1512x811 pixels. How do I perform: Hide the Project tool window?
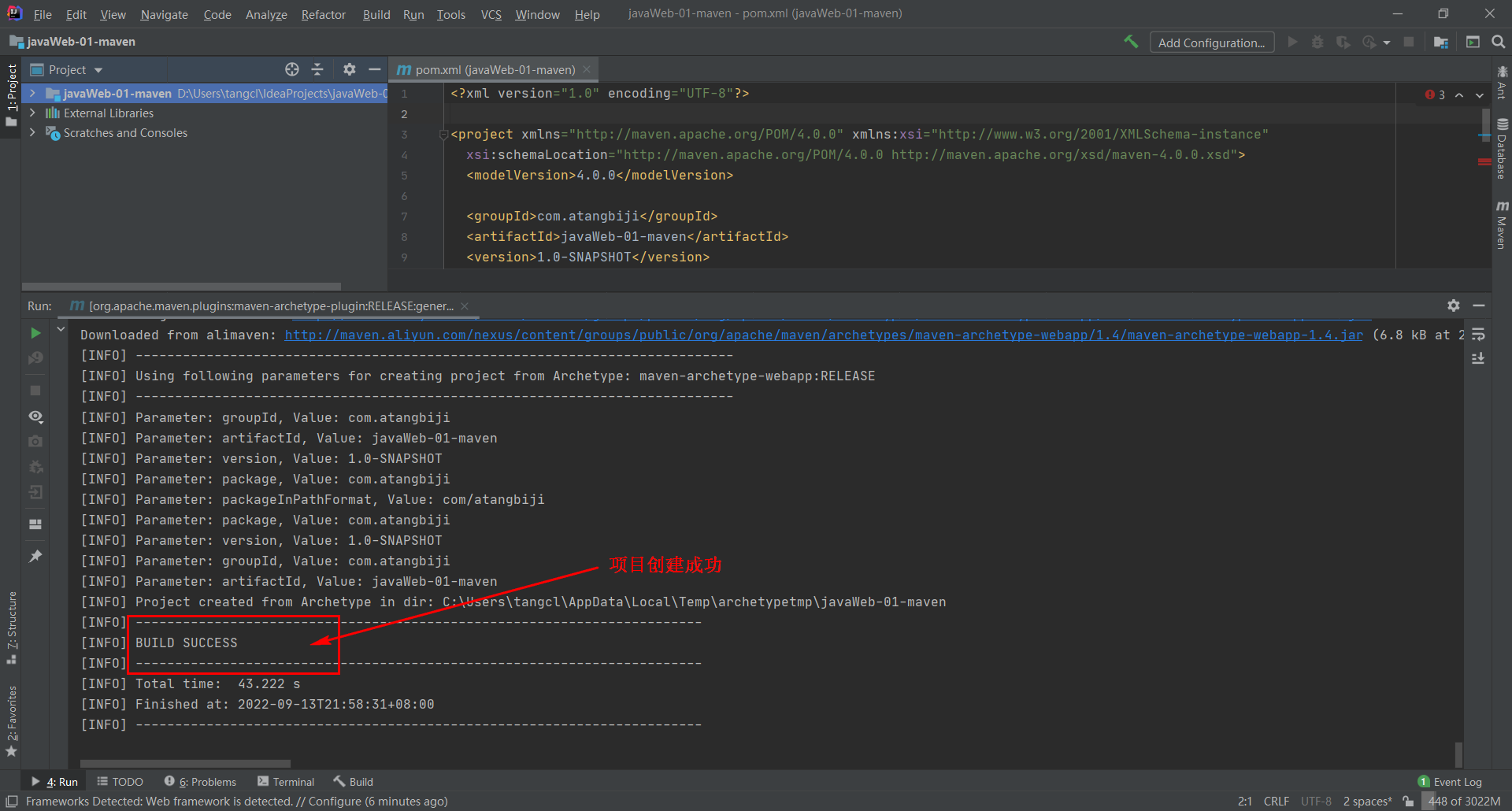click(375, 69)
